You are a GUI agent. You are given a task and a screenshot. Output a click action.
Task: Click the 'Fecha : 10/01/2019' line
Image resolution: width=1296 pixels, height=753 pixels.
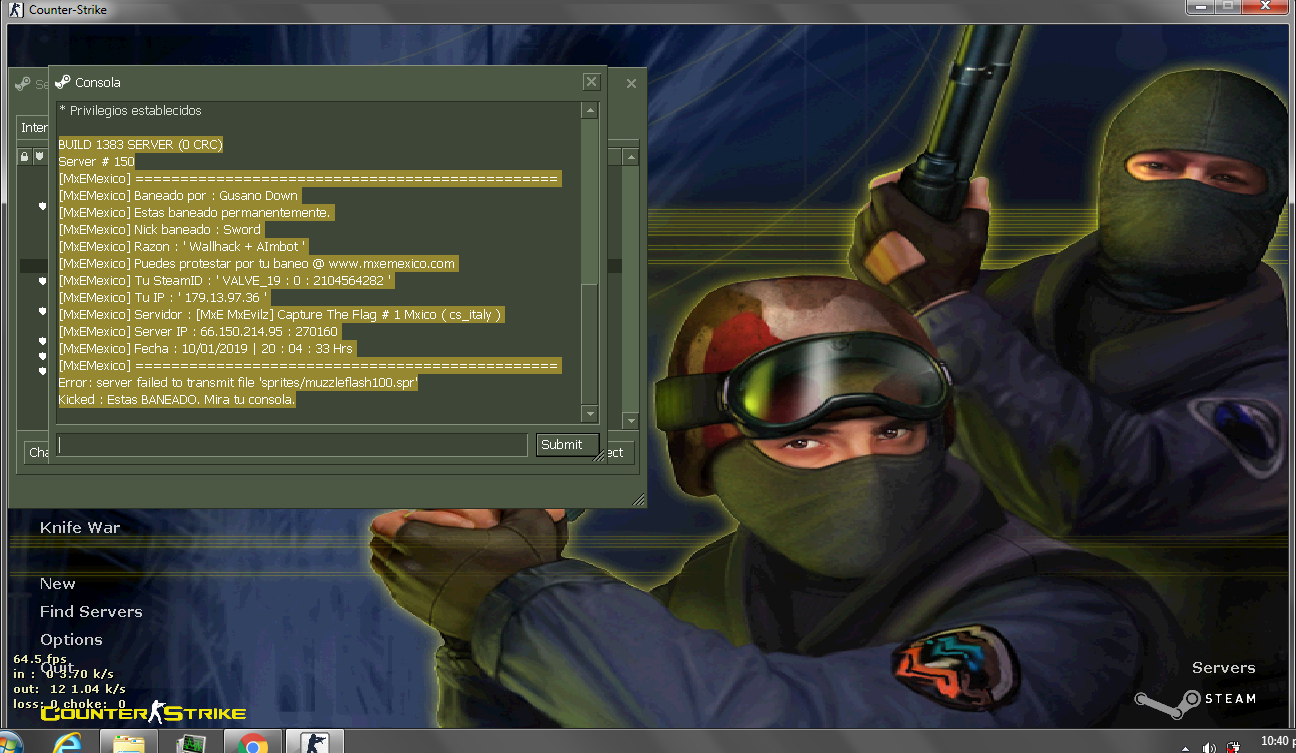[207, 349]
